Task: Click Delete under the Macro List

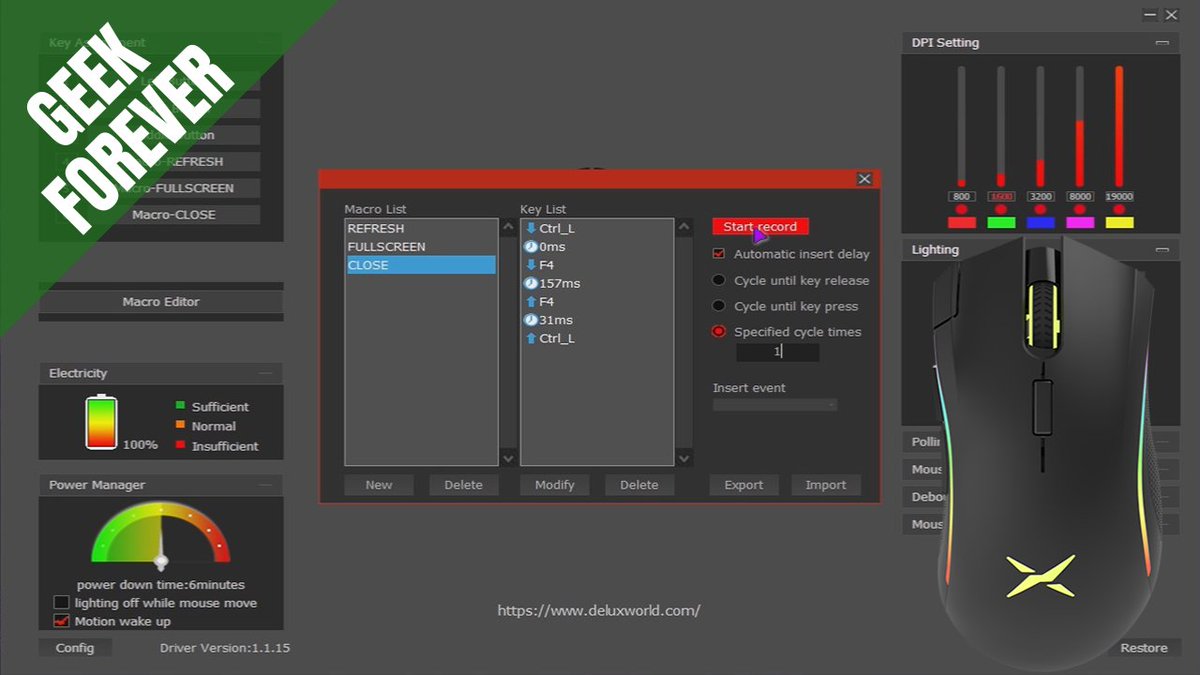Action: point(463,485)
